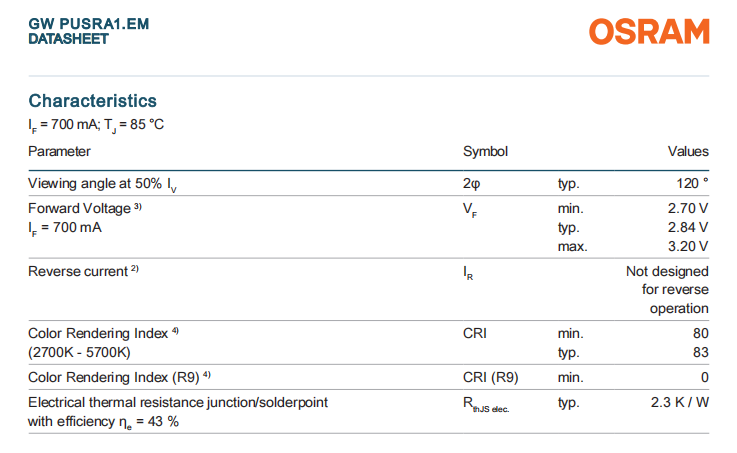Viewport: 737px width, 453px height.
Task: Click the Values column header
Action: coord(688,152)
